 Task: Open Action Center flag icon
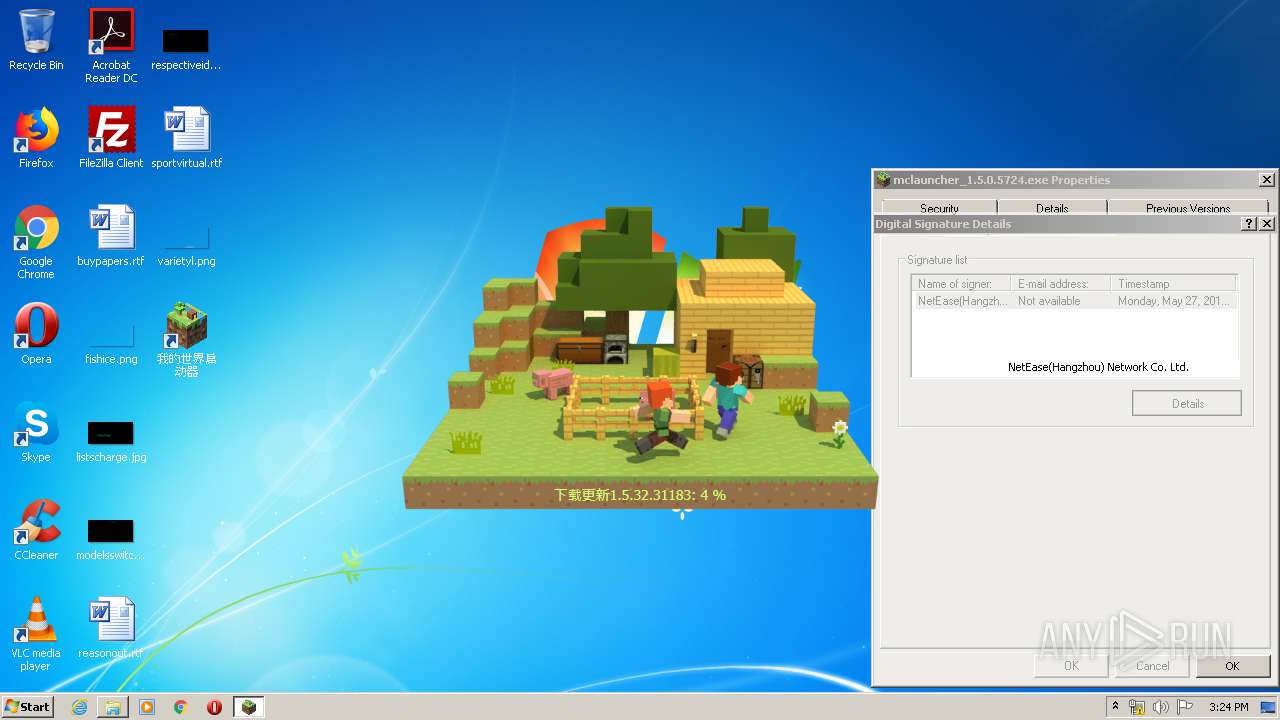coord(1183,707)
